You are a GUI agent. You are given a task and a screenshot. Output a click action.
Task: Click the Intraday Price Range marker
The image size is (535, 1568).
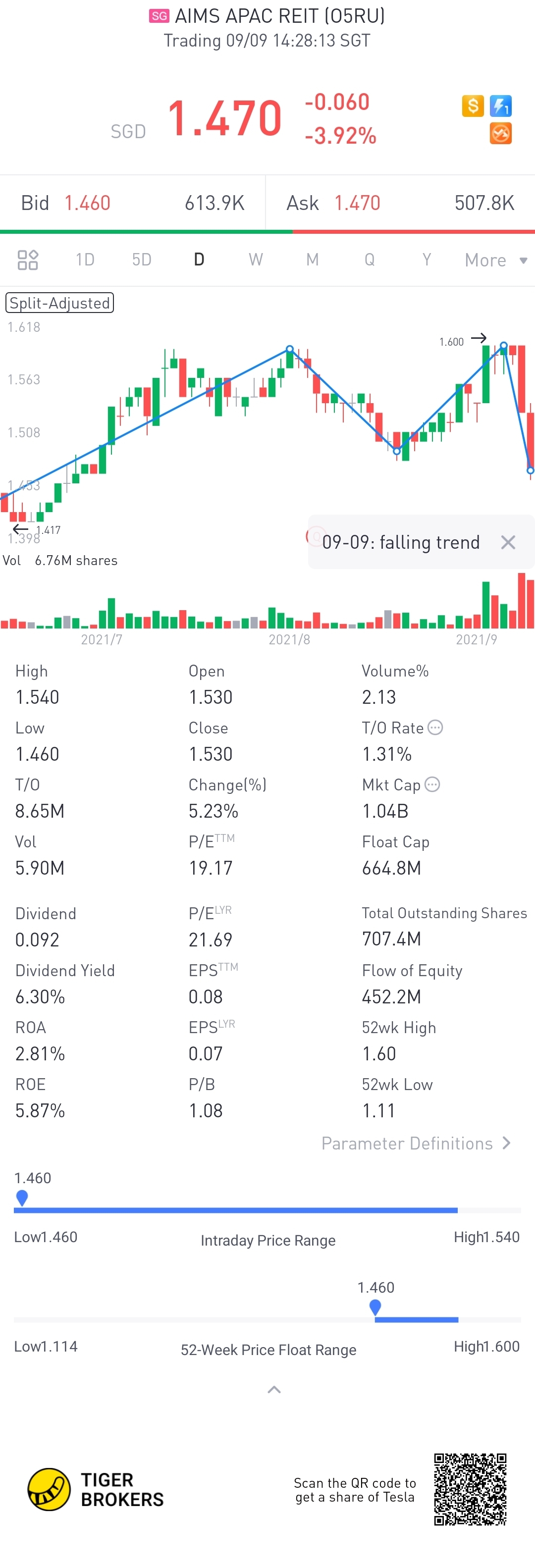point(22,1198)
